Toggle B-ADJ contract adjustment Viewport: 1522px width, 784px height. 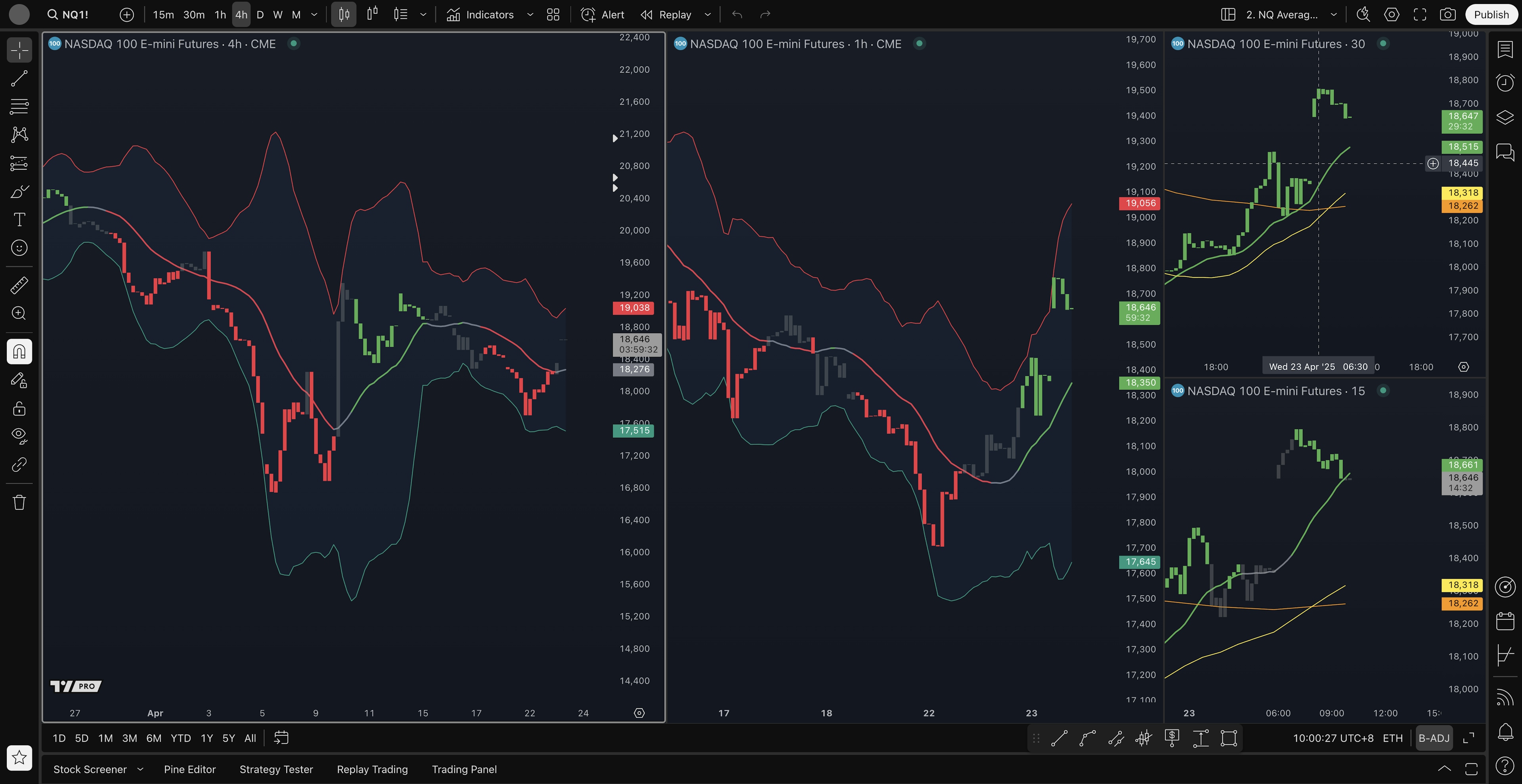coord(1434,738)
